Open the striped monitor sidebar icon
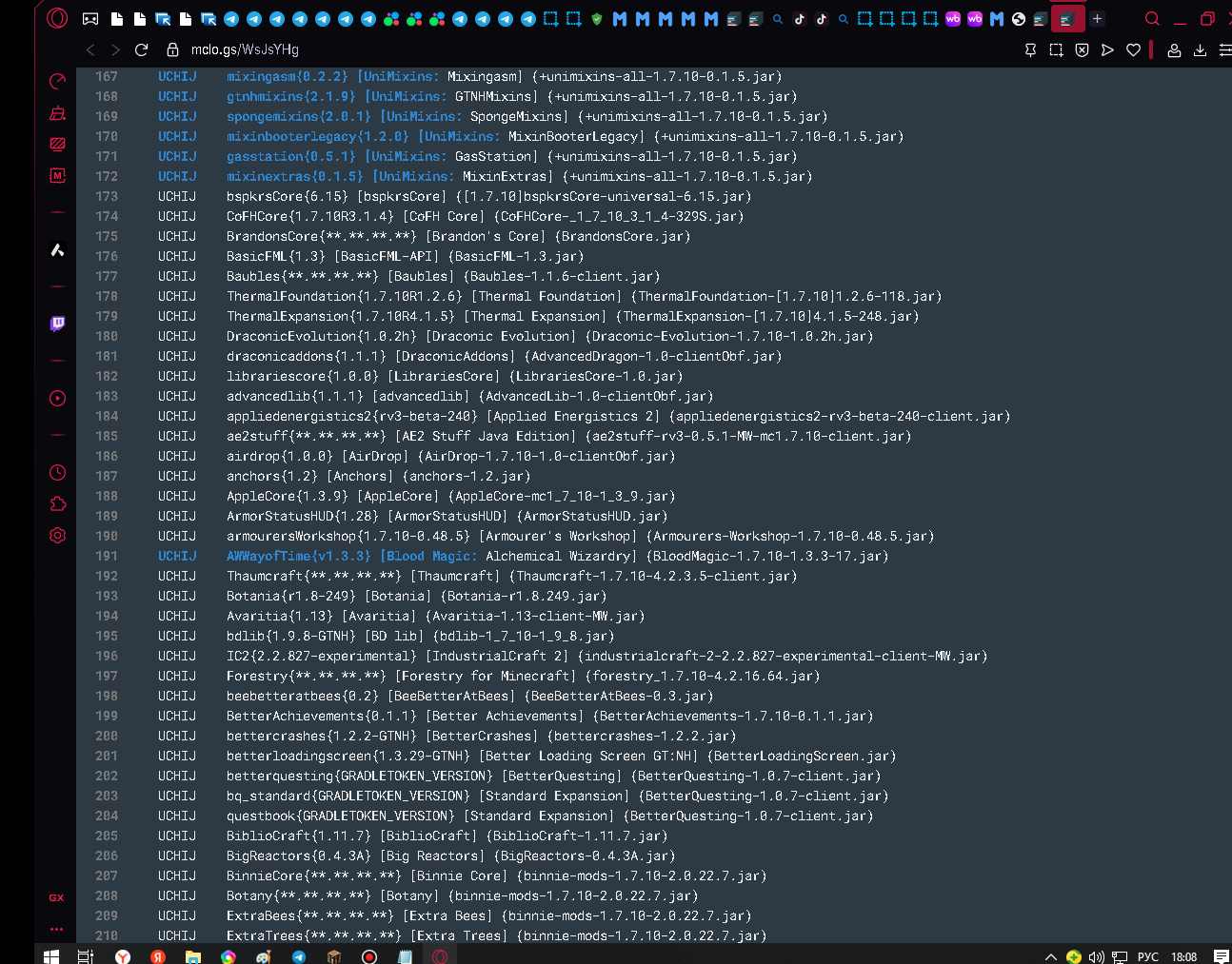The width and height of the screenshot is (1232, 964). 57,145
